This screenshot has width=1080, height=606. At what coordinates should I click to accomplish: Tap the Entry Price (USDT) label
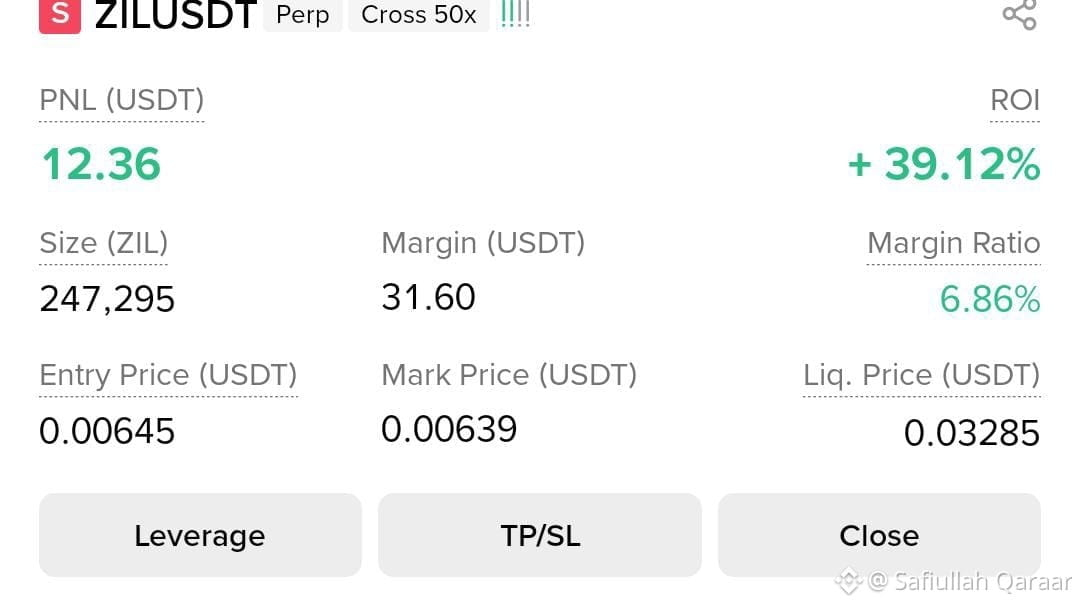click(168, 375)
